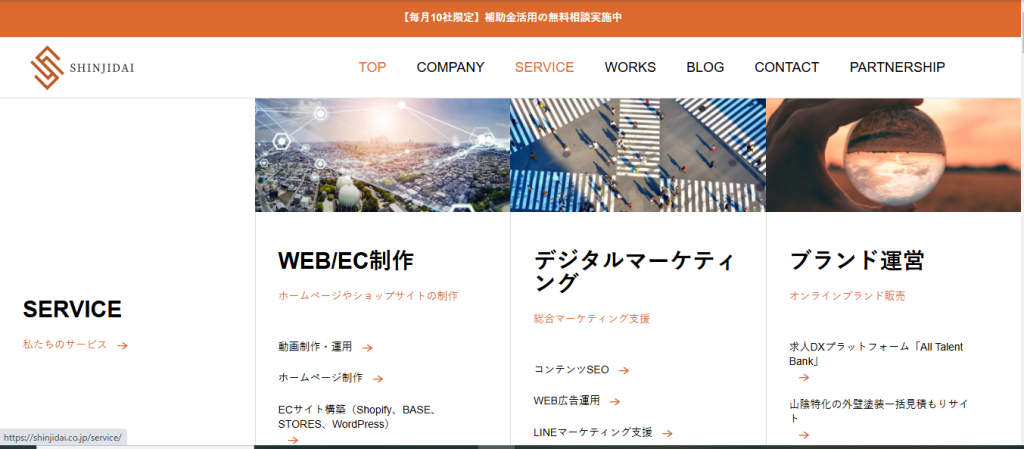
Task: Click arrow icon next to WEB広告運用
Action: coord(615,402)
